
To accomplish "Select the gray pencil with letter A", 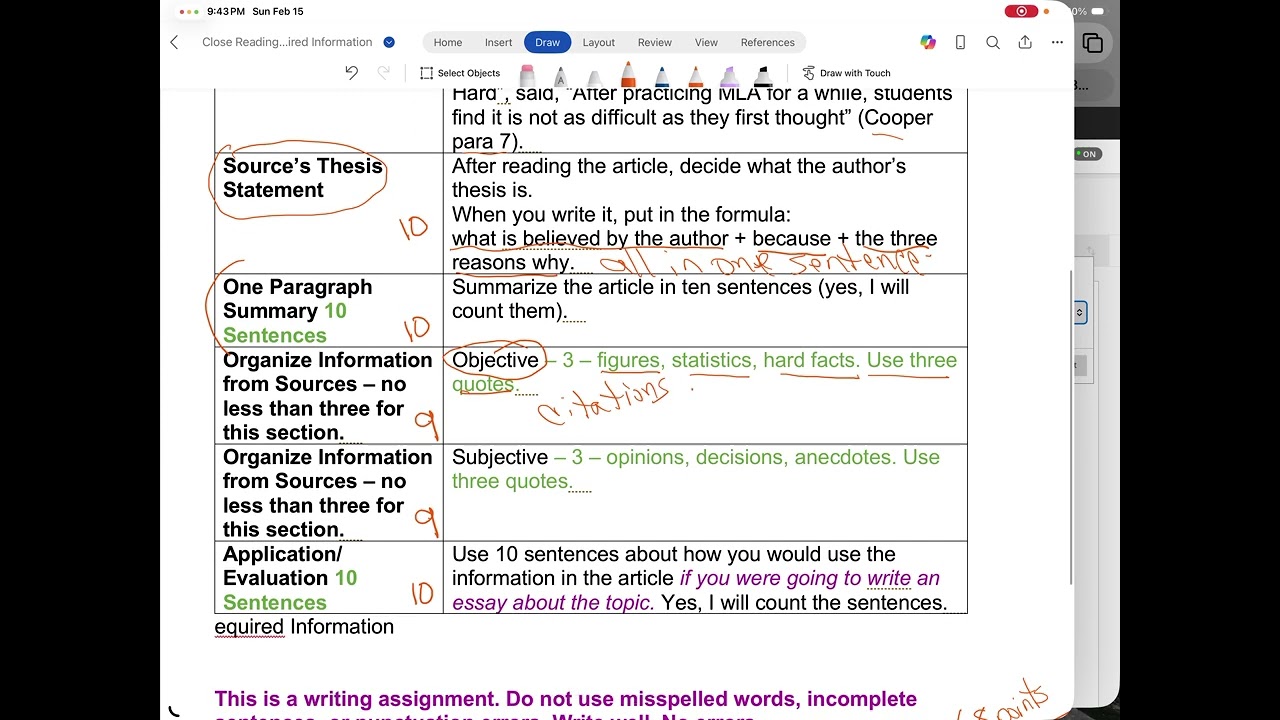I will 560,76.
